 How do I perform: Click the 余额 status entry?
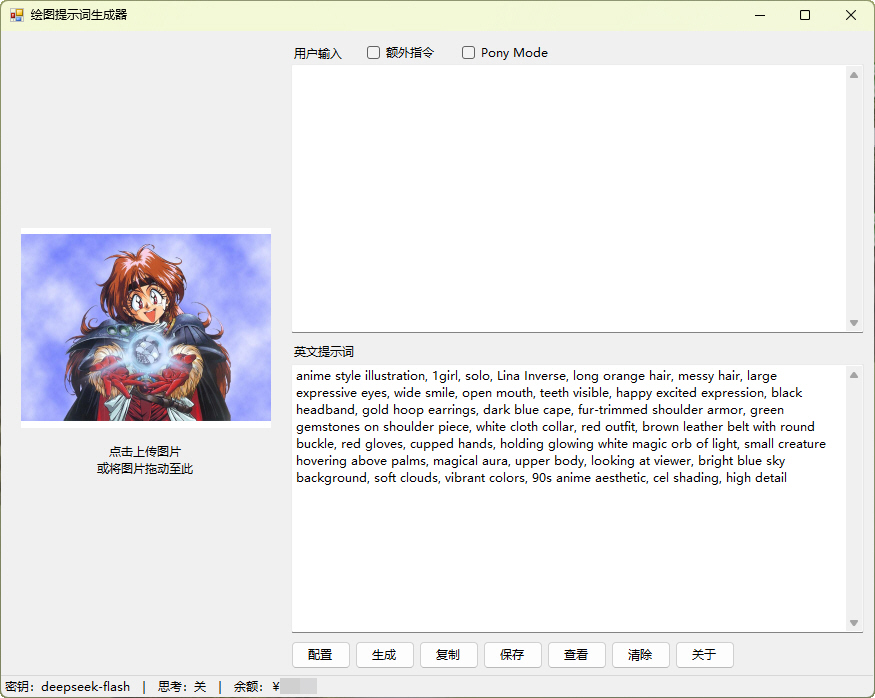coord(275,687)
